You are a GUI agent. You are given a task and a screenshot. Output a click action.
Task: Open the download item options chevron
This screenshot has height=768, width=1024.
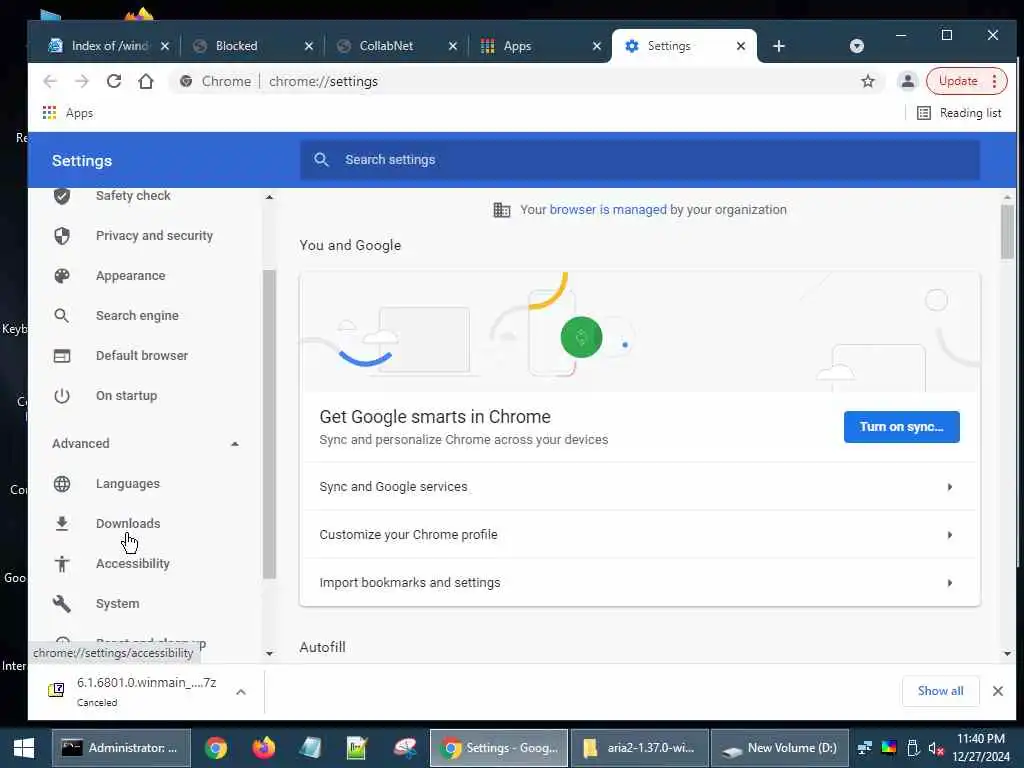tap(241, 692)
